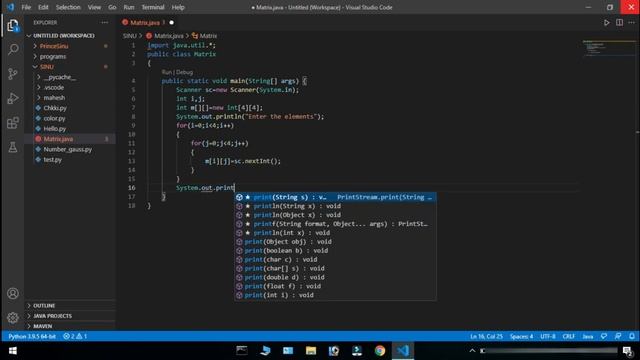Screen dimensions: 640x360
Task: Open editor More Actions ellipsis
Action: (631, 23)
